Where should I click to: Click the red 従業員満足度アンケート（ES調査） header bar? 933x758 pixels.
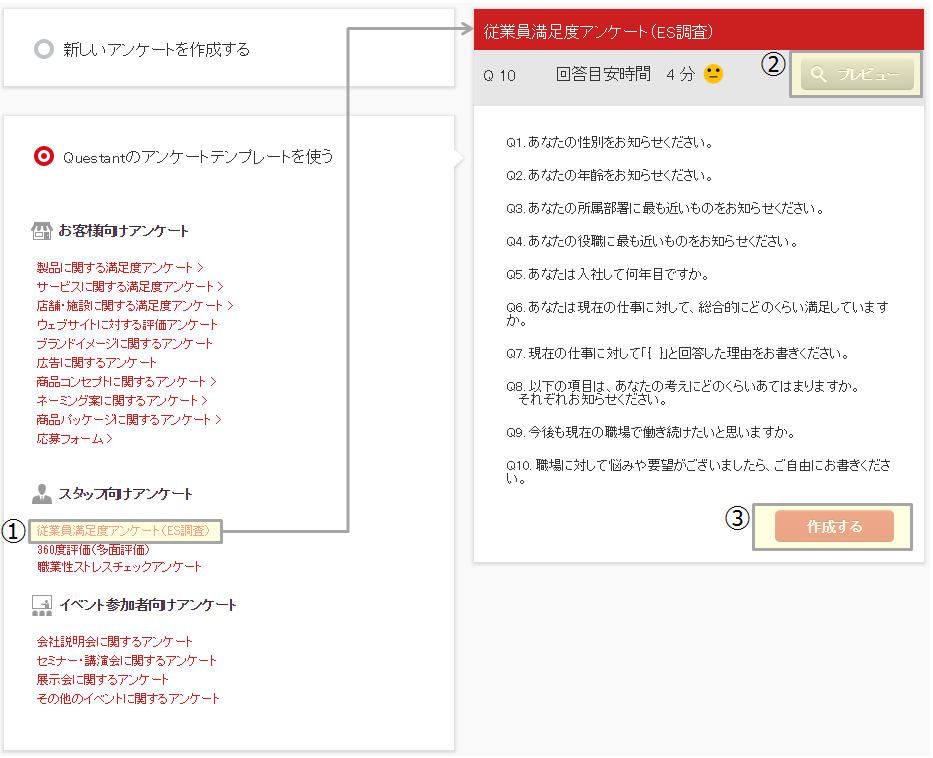(x=697, y=29)
